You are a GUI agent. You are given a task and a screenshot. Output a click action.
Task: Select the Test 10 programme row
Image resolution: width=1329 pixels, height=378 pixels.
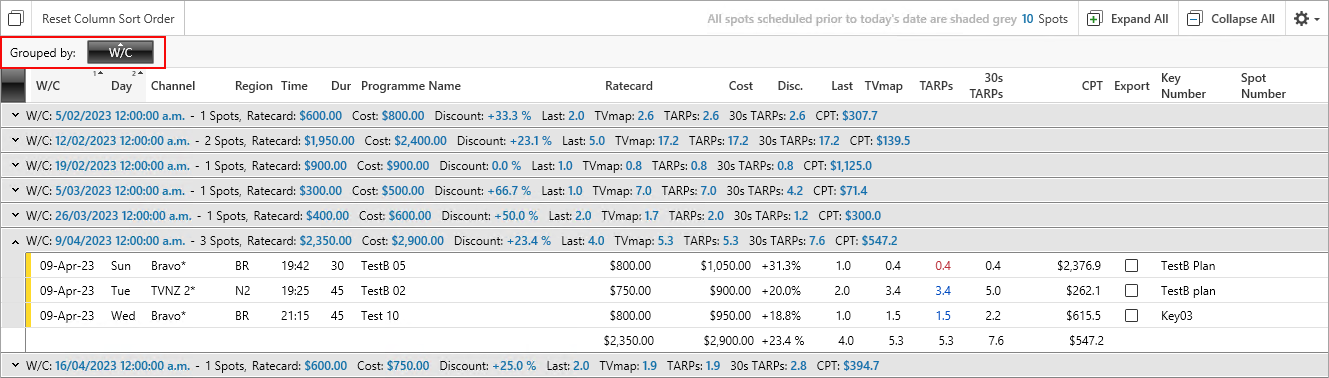pos(664,315)
